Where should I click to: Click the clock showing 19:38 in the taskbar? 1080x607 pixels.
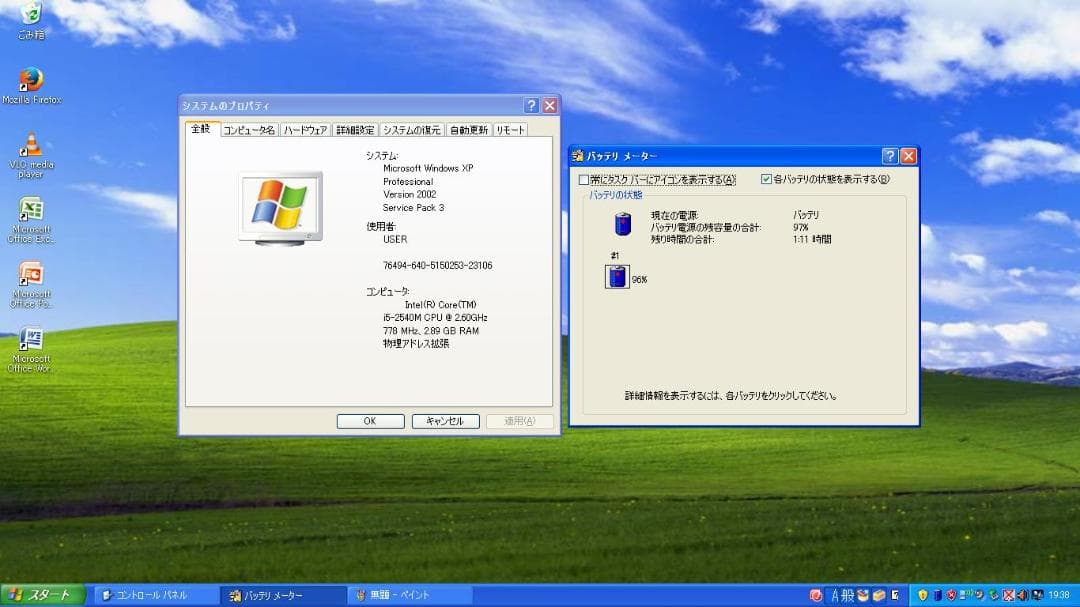click(x=1058, y=595)
